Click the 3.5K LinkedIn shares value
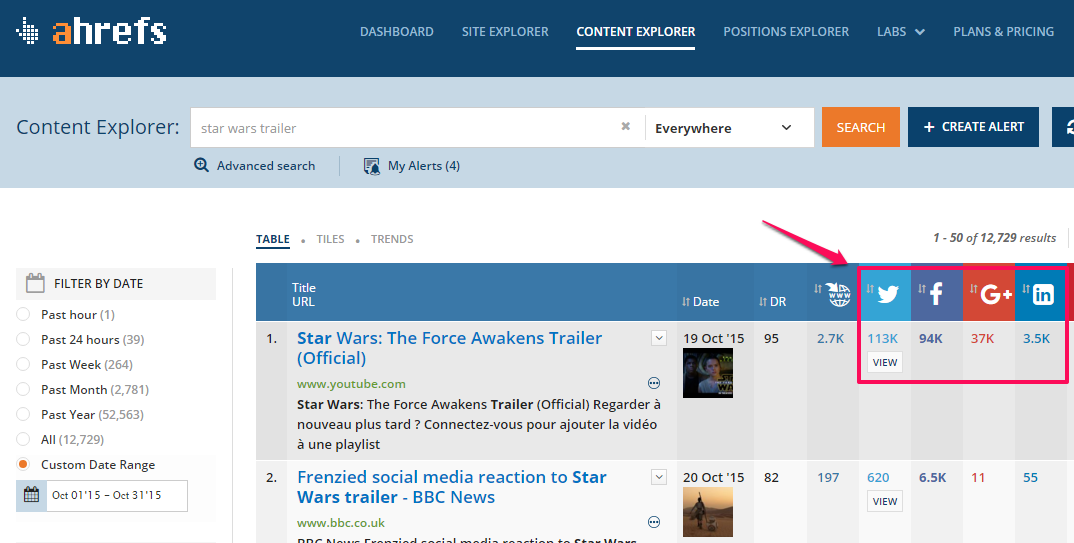The height and width of the screenshot is (543, 1074). (1036, 338)
